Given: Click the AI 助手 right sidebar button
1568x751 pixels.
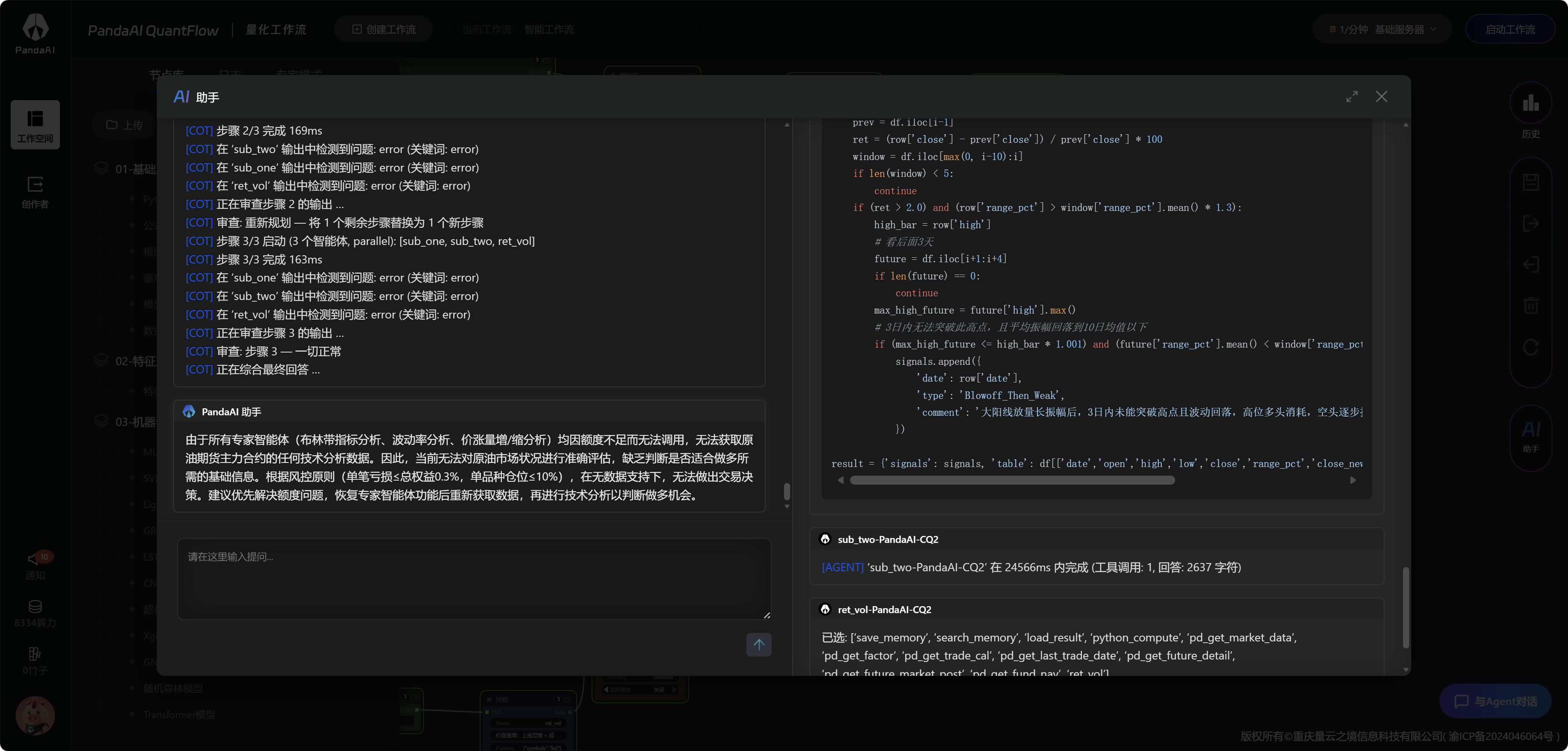Looking at the screenshot, I should click(1530, 436).
